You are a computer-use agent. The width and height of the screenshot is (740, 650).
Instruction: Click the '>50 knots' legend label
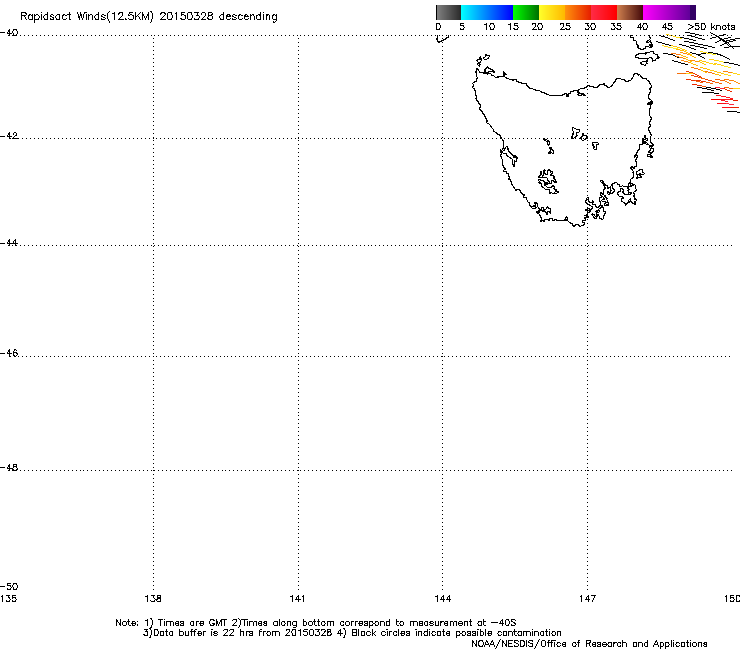(711, 27)
